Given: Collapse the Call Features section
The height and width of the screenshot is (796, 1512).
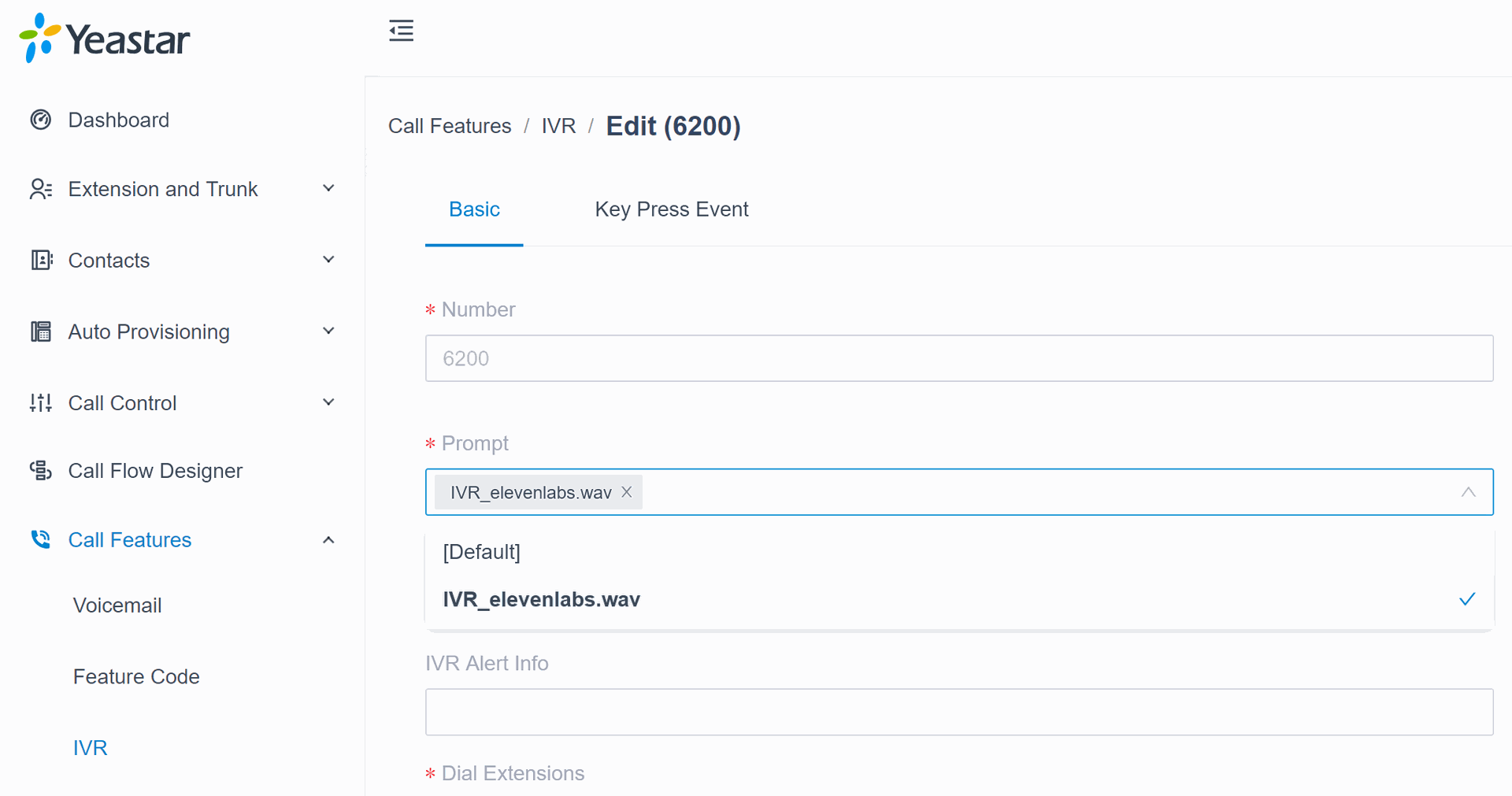Looking at the screenshot, I should click(x=328, y=540).
